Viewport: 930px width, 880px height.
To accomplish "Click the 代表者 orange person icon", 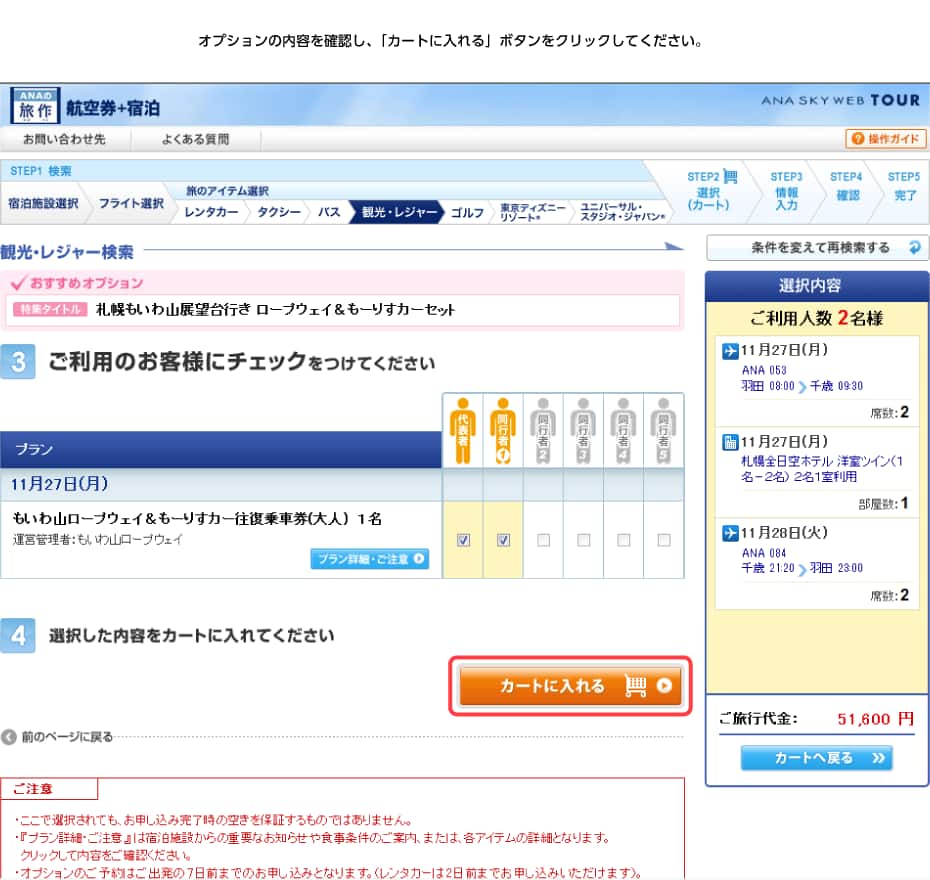I will (x=462, y=430).
